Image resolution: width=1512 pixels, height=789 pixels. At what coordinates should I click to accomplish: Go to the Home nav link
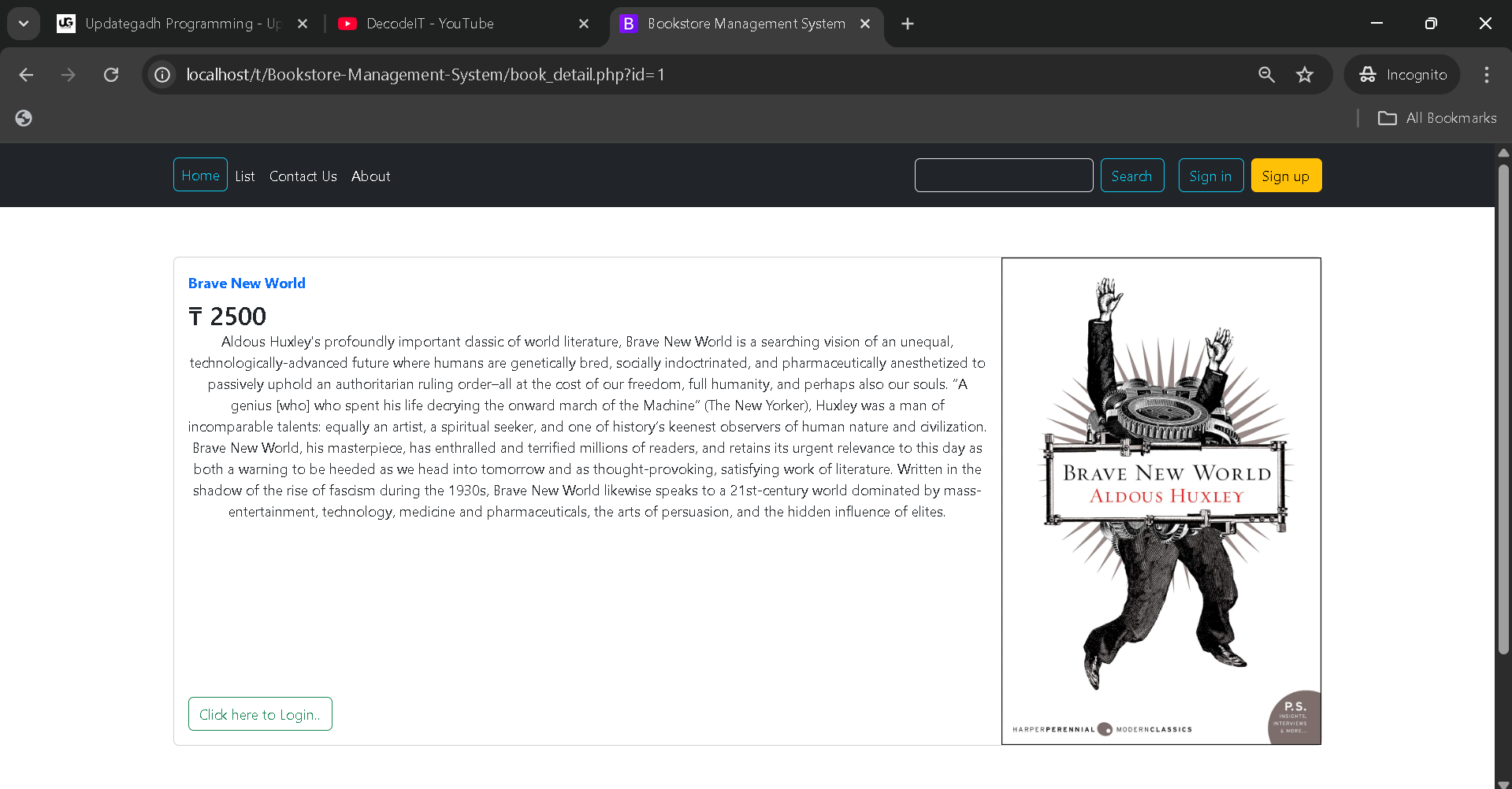click(x=200, y=175)
